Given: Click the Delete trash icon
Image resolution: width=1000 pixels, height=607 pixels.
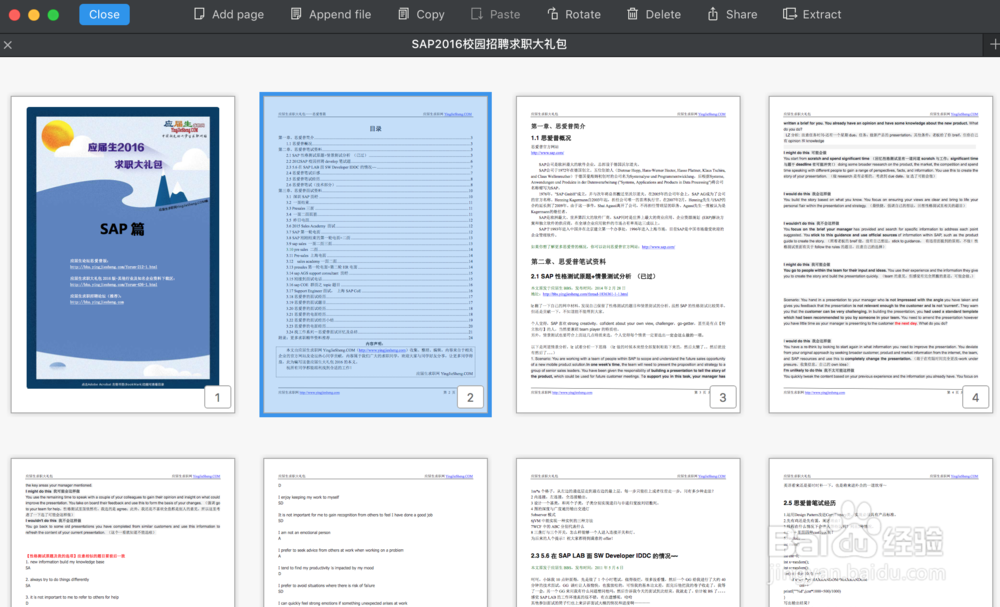Looking at the screenshot, I should [632, 14].
